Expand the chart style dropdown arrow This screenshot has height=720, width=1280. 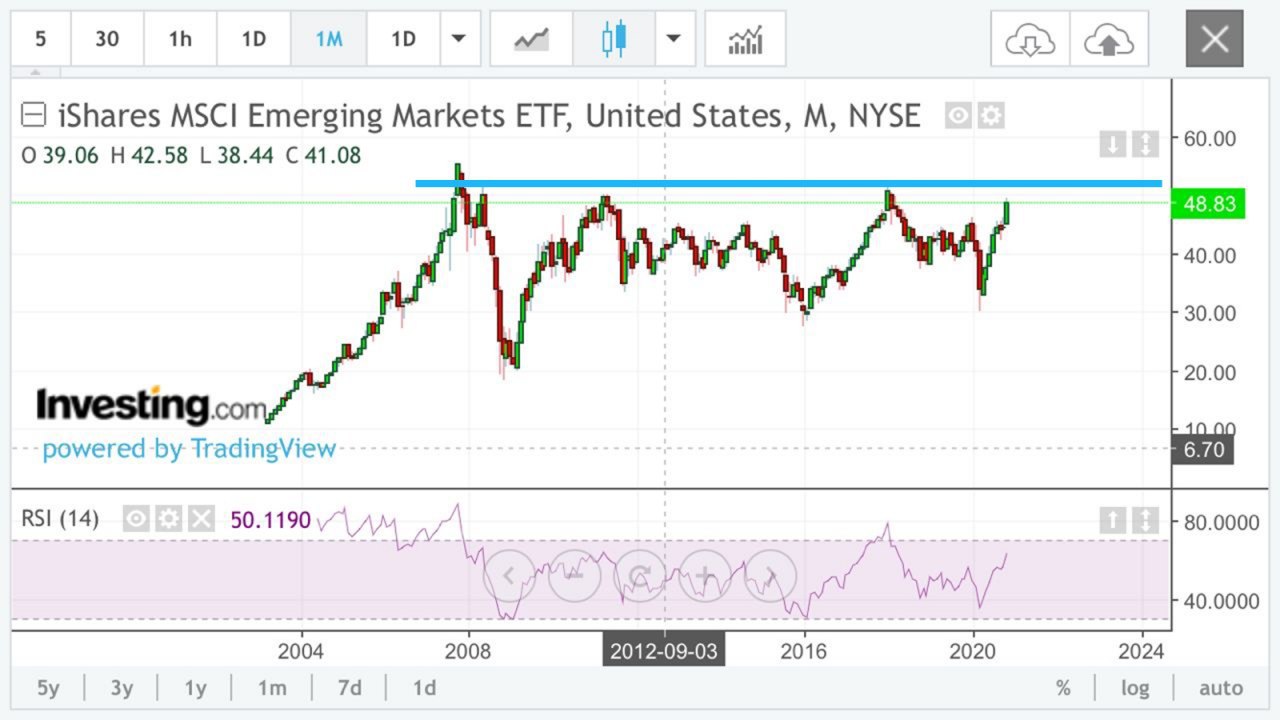click(x=674, y=39)
